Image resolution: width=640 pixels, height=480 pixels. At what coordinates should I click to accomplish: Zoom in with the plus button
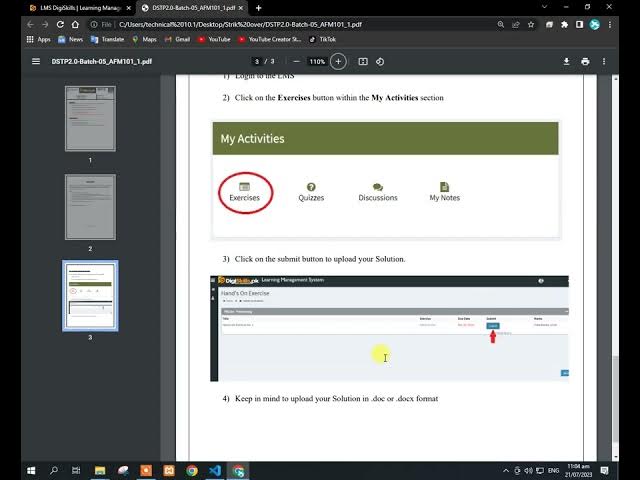[338, 61]
